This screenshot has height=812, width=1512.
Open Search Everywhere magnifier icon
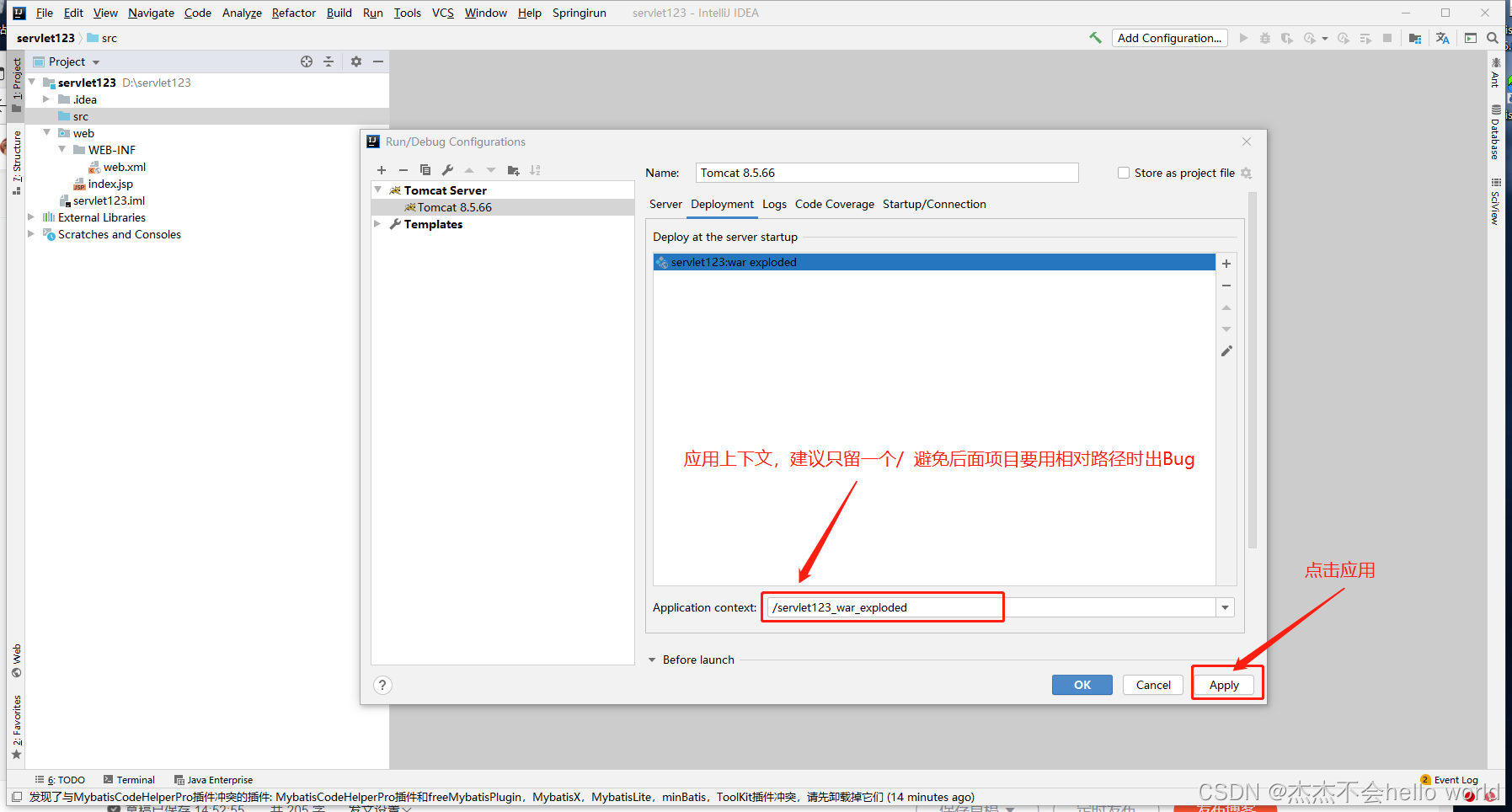(x=1493, y=38)
